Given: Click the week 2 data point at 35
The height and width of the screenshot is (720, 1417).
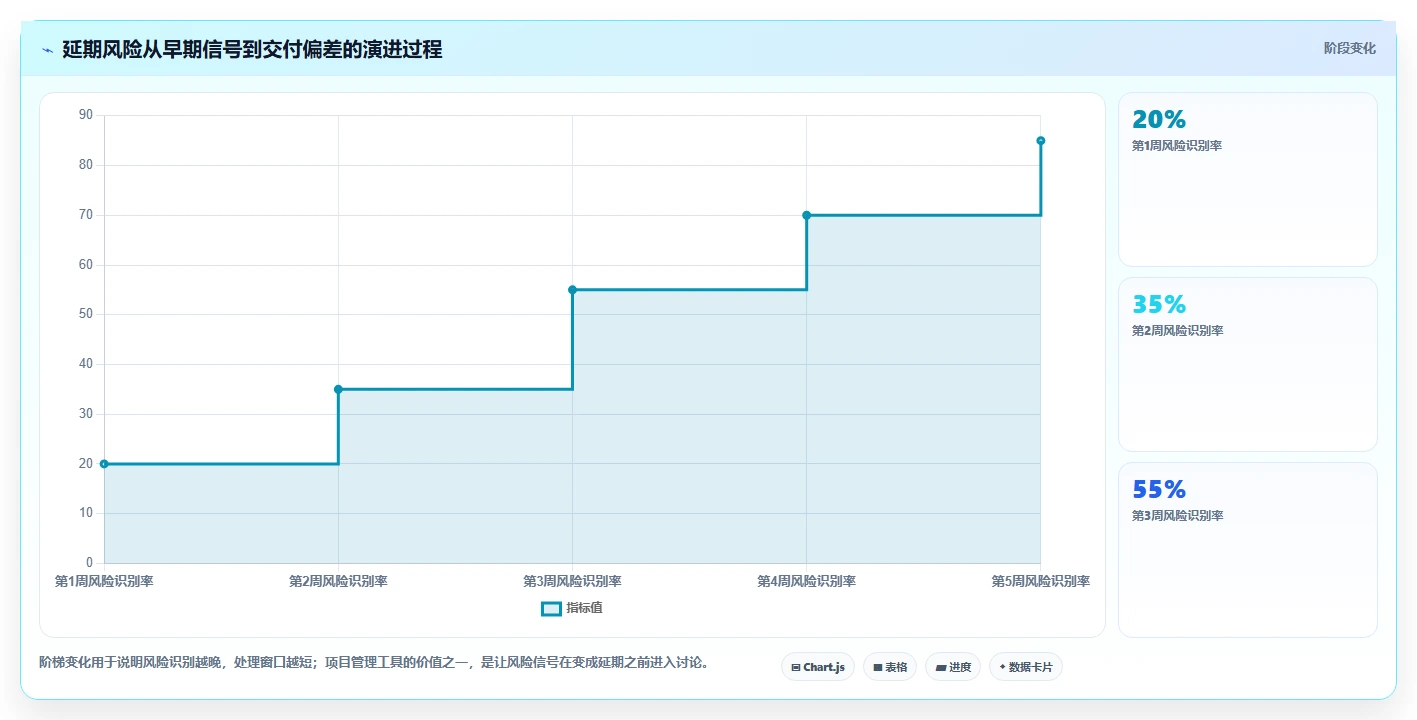Looking at the screenshot, I should coord(338,389).
